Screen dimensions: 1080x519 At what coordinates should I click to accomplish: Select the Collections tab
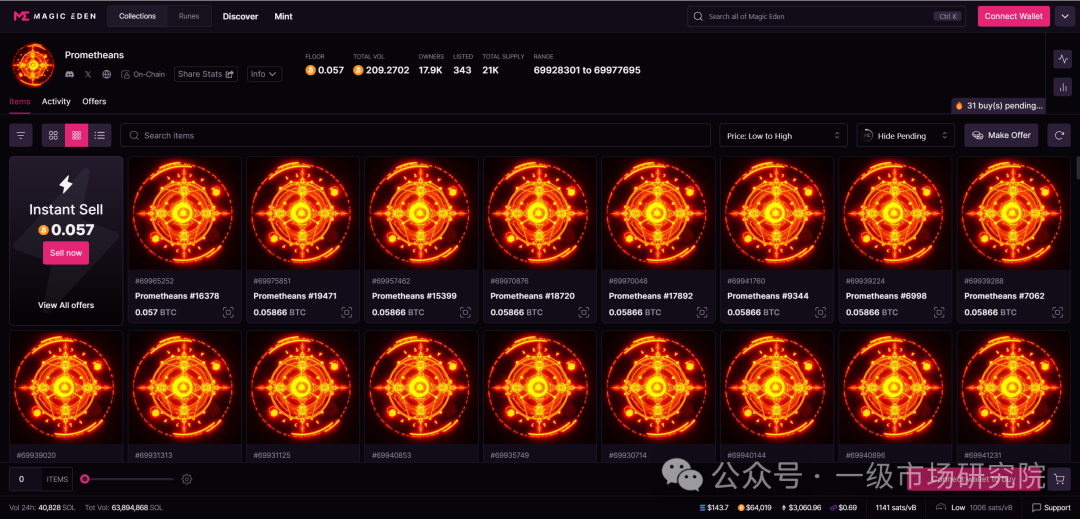[137, 16]
